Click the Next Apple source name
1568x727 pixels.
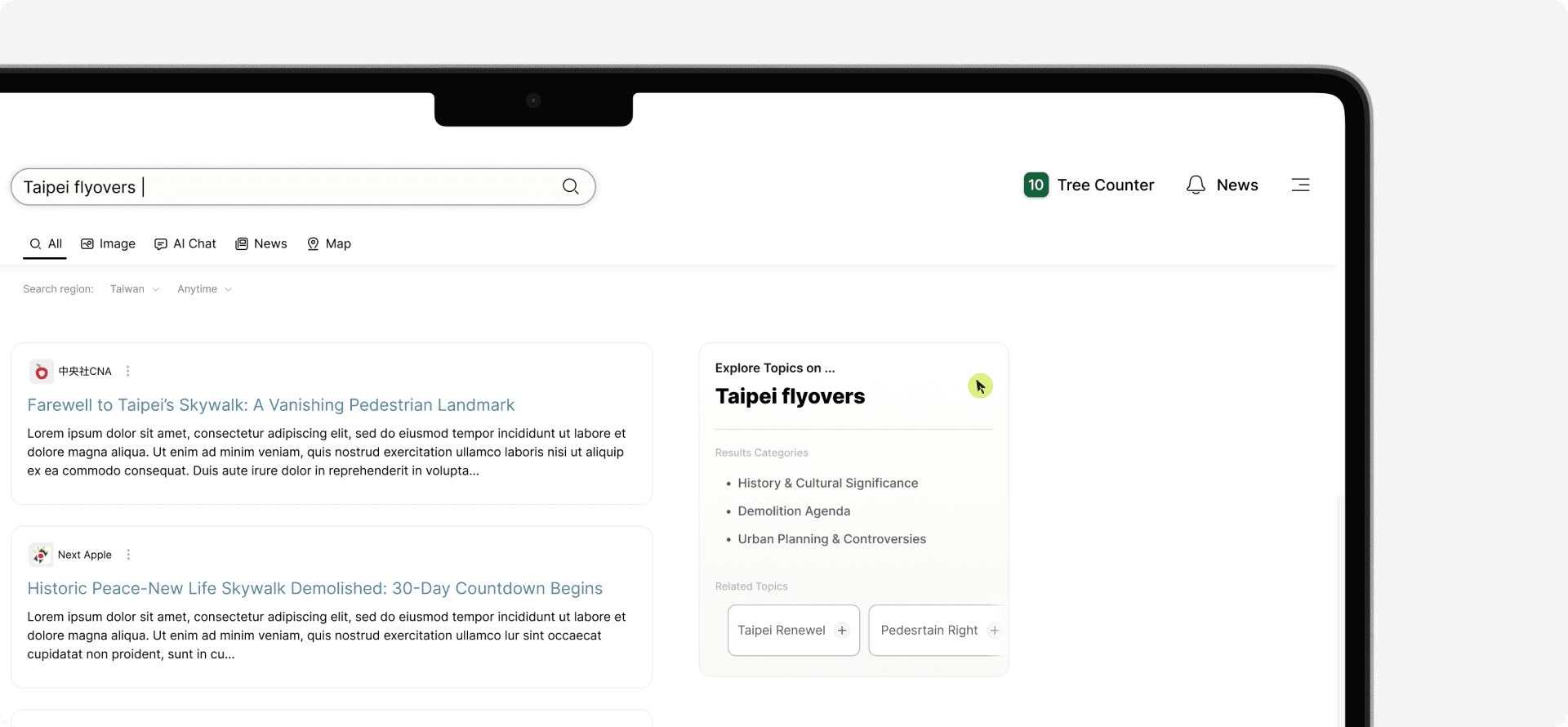(x=85, y=555)
